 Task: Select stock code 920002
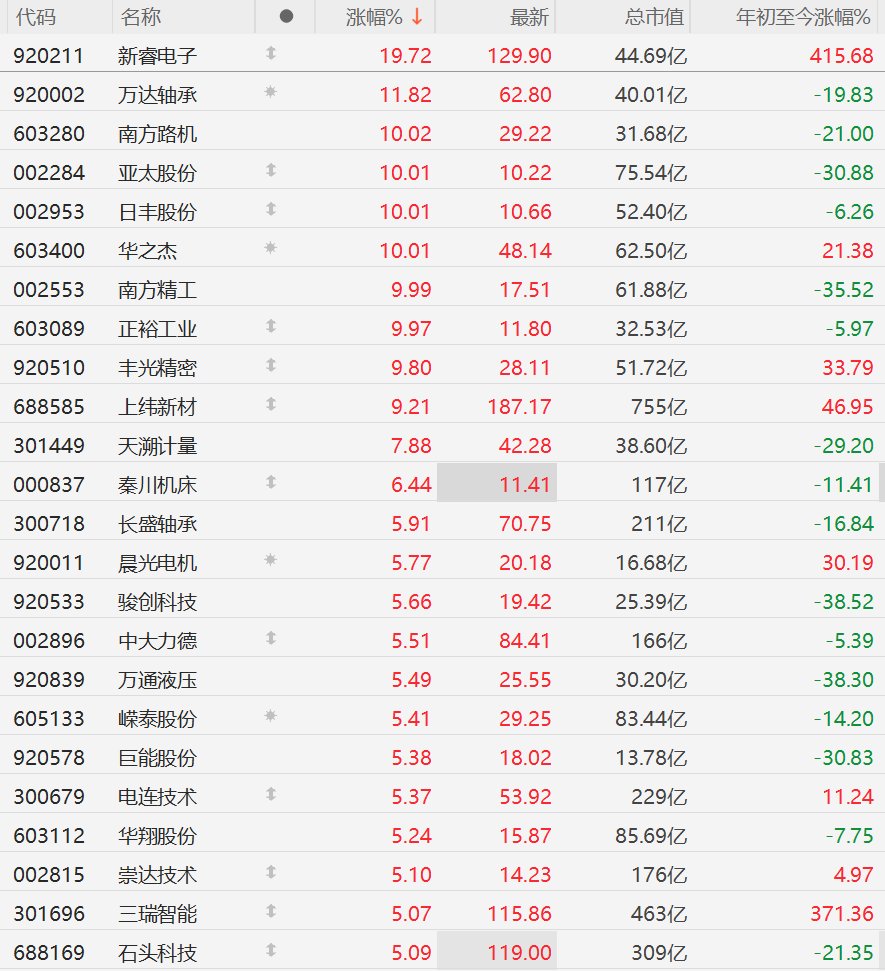(49, 95)
